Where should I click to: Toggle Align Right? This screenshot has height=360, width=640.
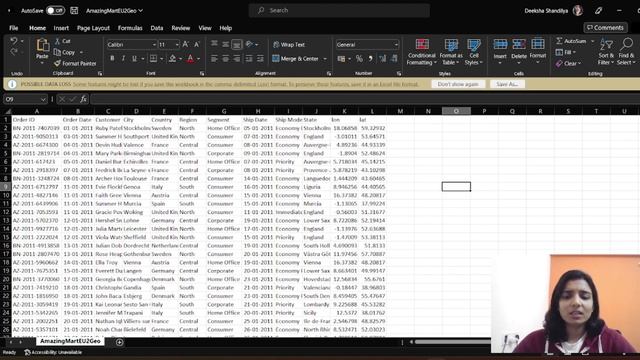pyautogui.click(x=237, y=59)
